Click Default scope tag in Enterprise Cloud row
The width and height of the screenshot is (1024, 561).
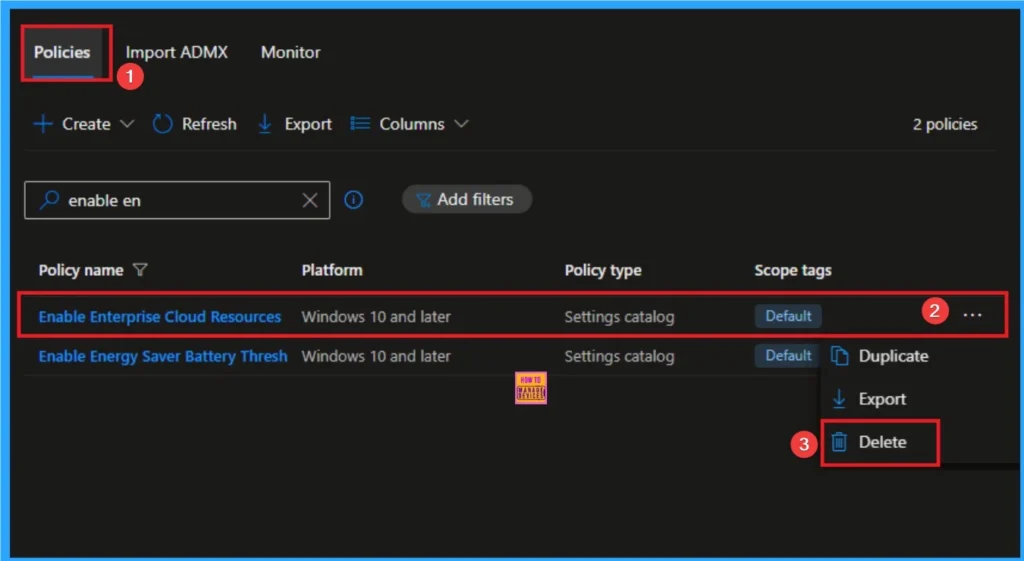[788, 316]
